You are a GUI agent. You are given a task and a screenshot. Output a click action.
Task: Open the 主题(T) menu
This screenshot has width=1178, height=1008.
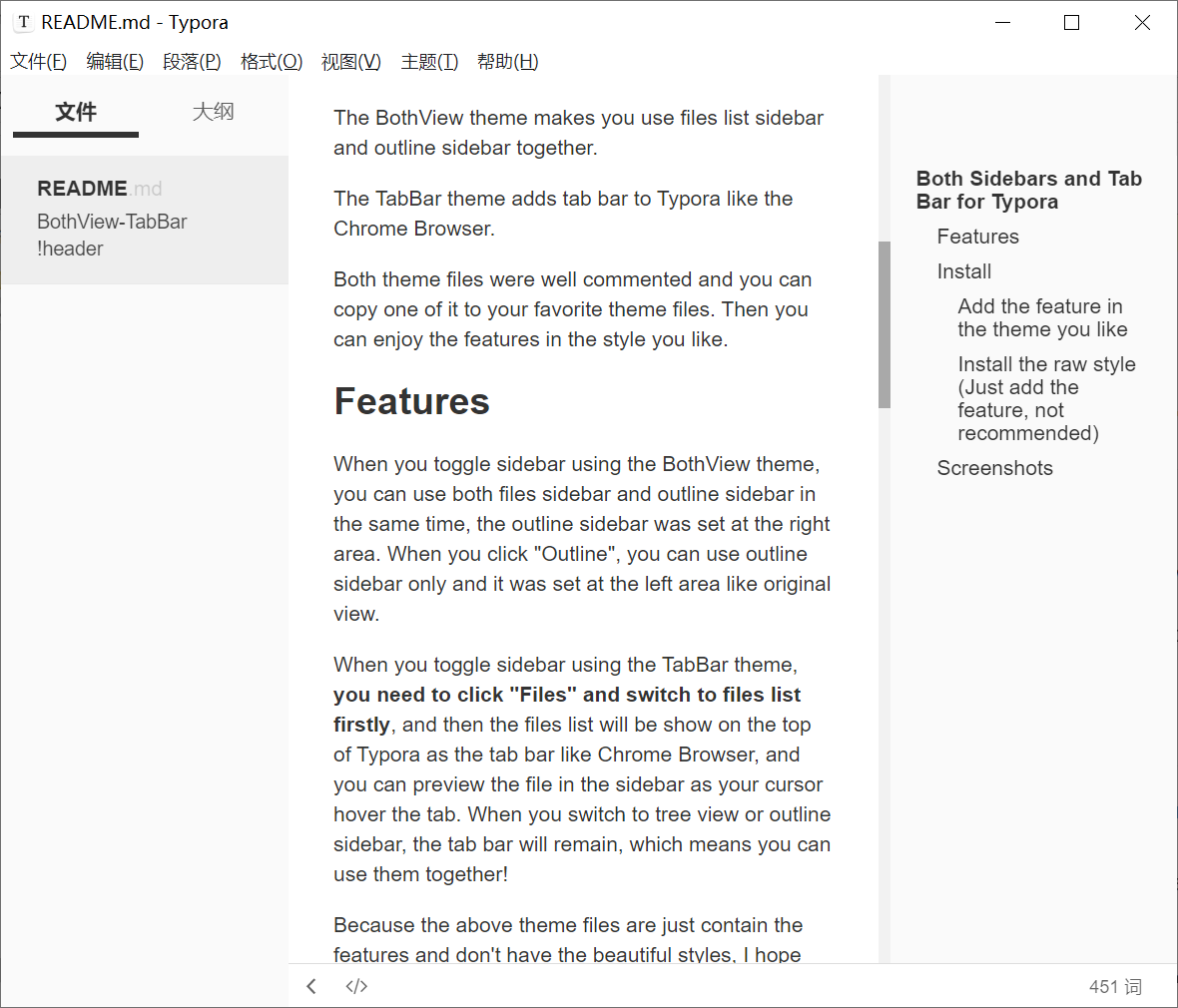pyautogui.click(x=429, y=62)
